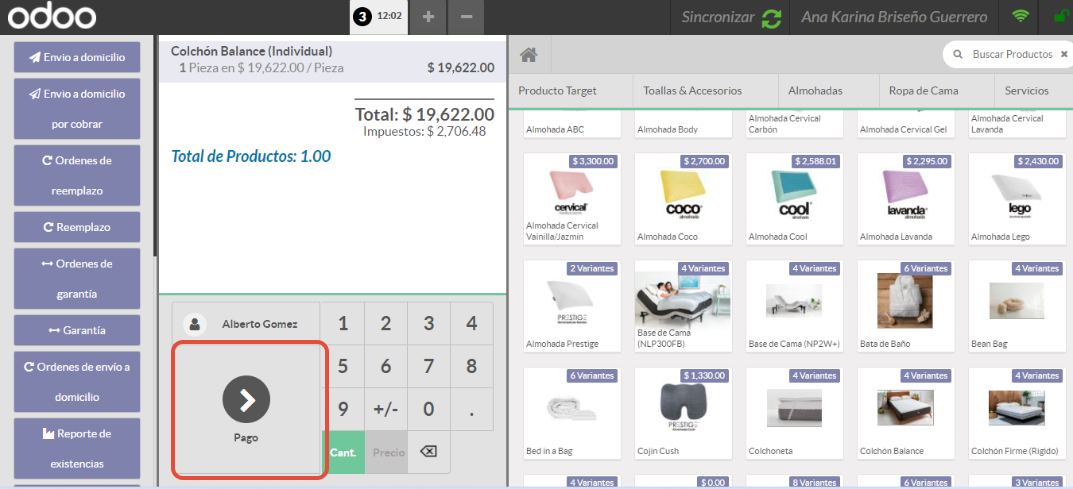Click the green Sincronizar refresh icon
The height and width of the screenshot is (489, 1073).
tap(771, 17)
